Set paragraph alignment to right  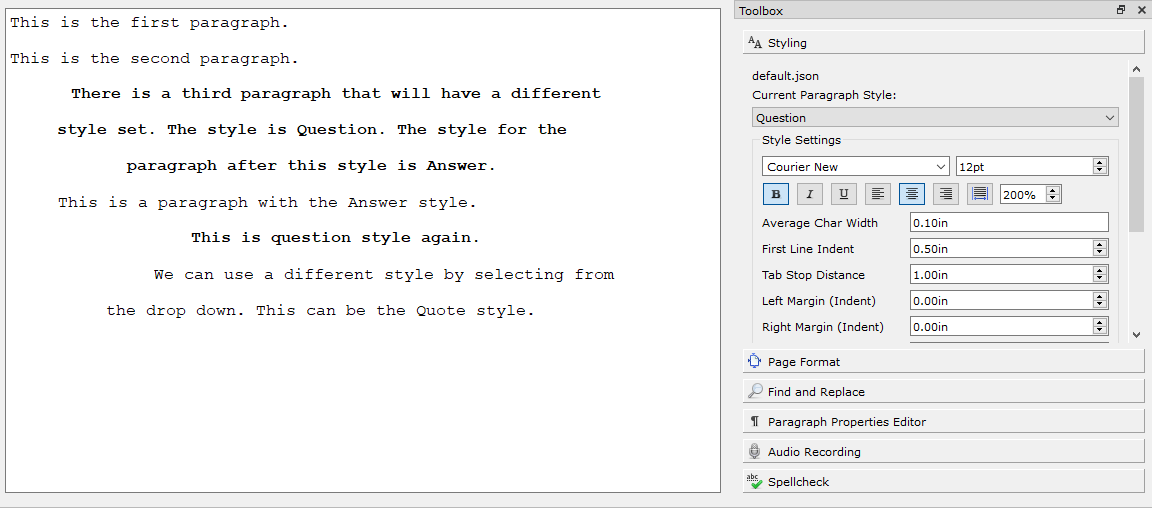click(946, 194)
